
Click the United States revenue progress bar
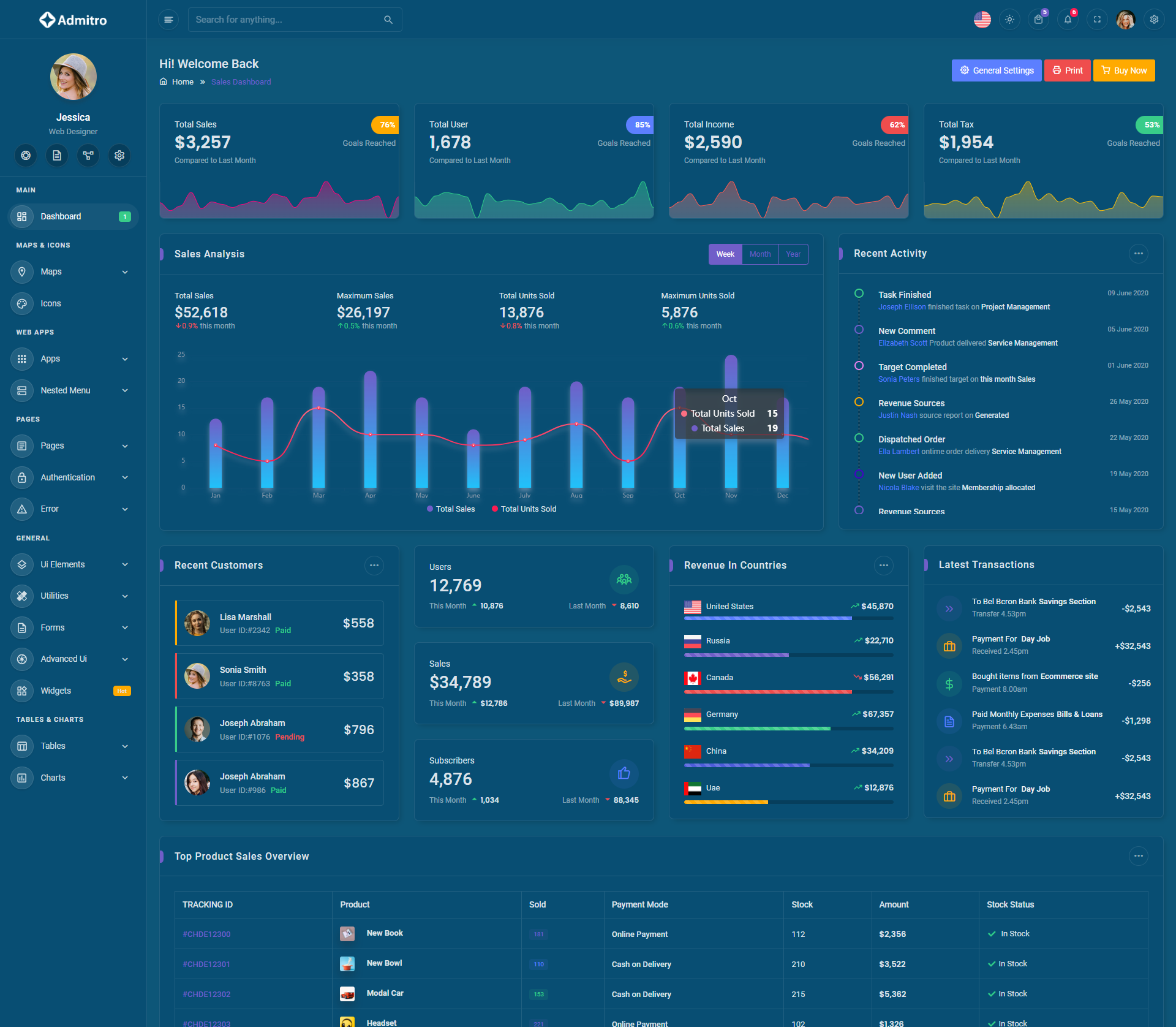(x=788, y=619)
